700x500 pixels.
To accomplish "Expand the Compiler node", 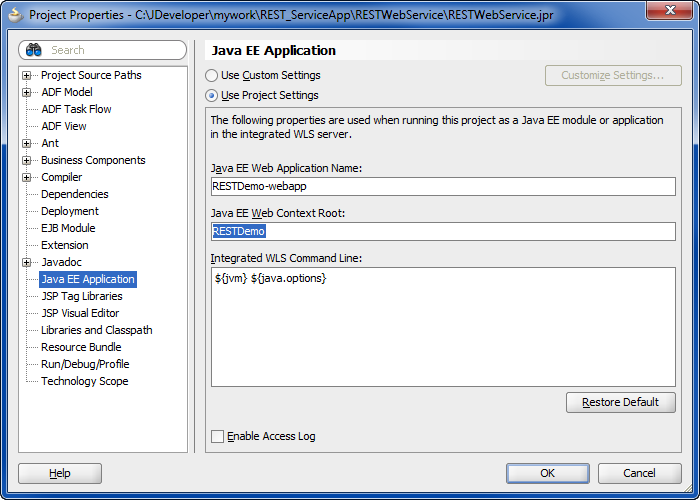I will coord(26,177).
